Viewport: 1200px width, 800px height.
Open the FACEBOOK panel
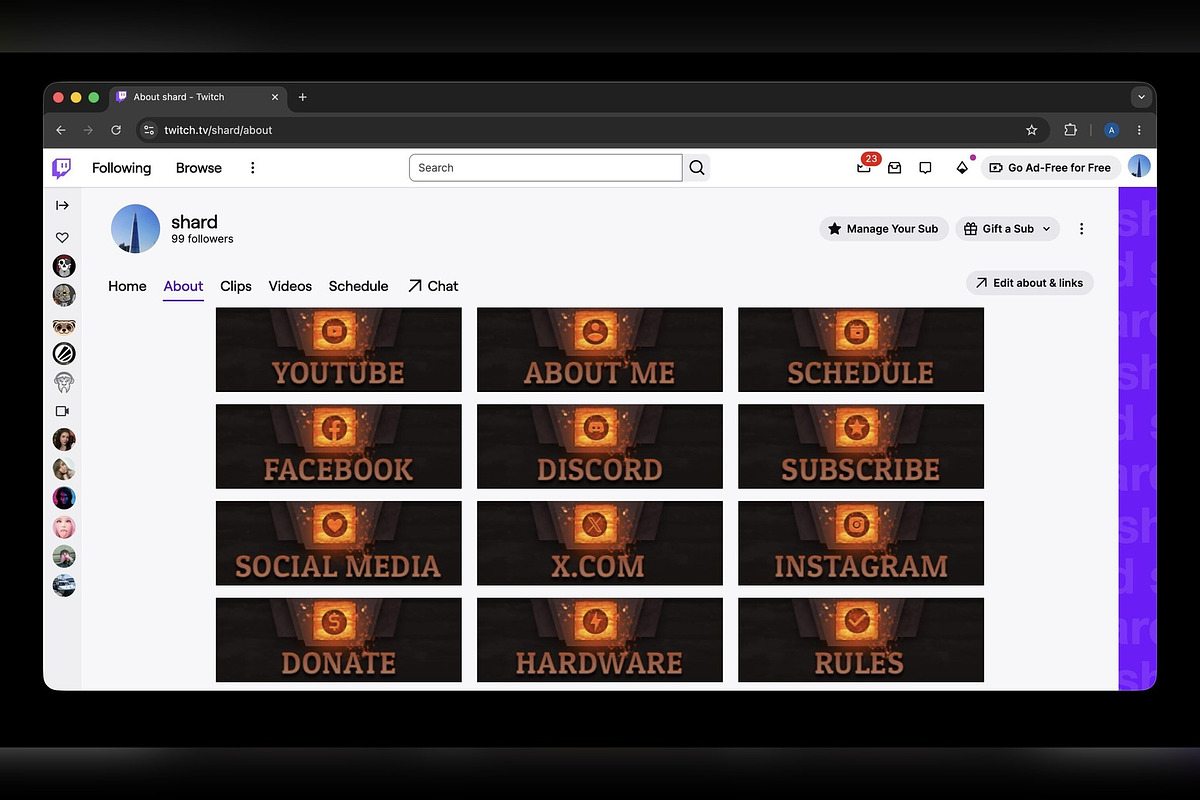pyautogui.click(x=339, y=446)
